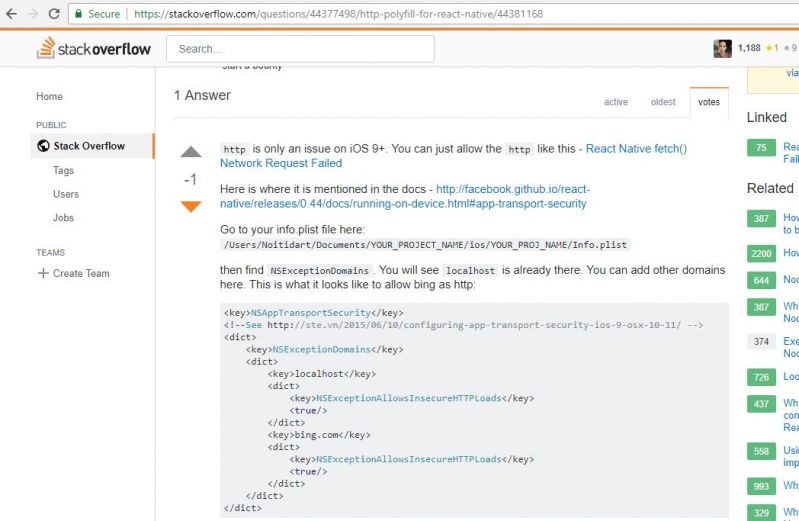Sort answers by active tab
799x521 pixels.
pyautogui.click(x=616, y=102)
